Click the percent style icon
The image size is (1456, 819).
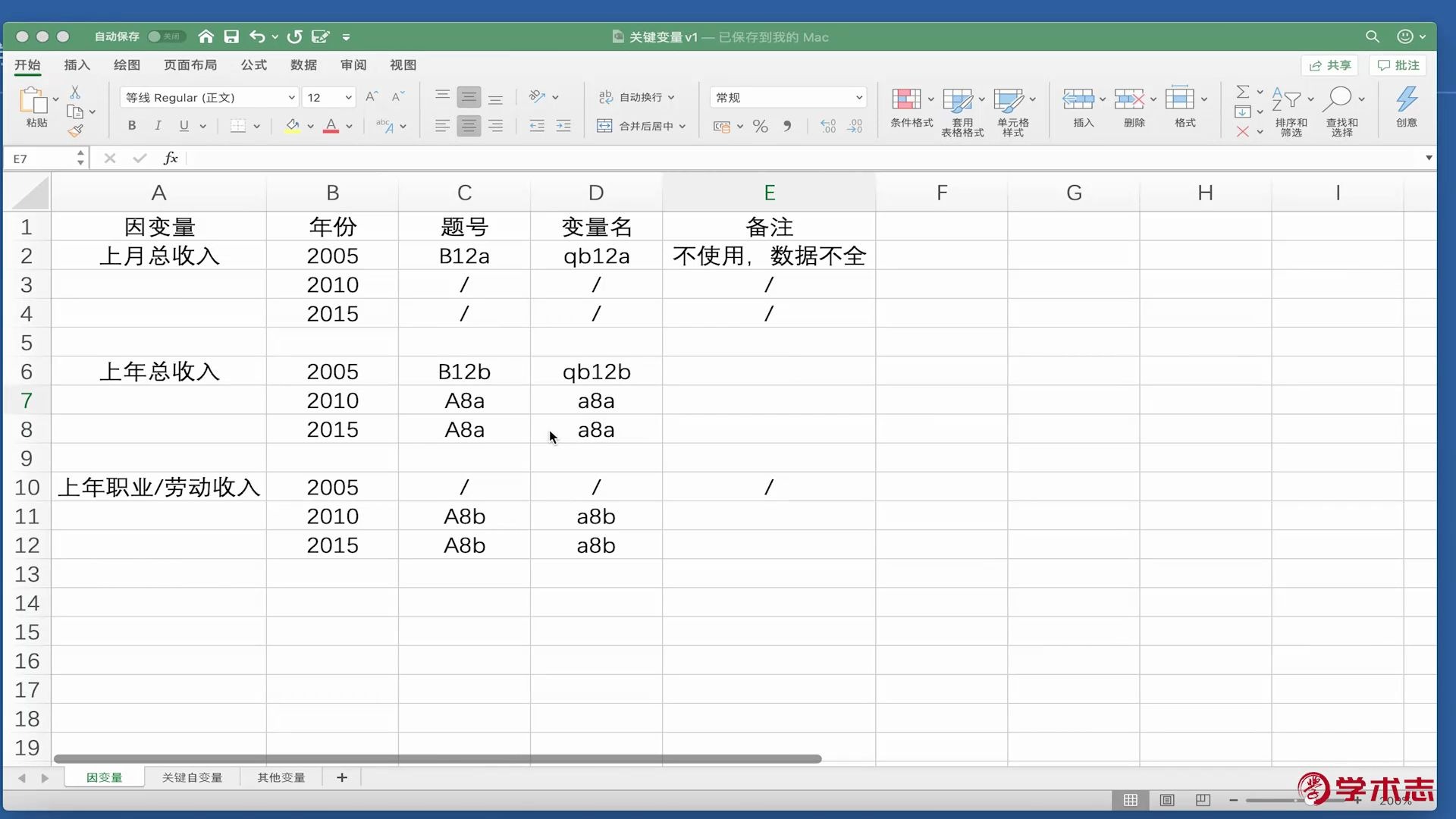[761, 126]
